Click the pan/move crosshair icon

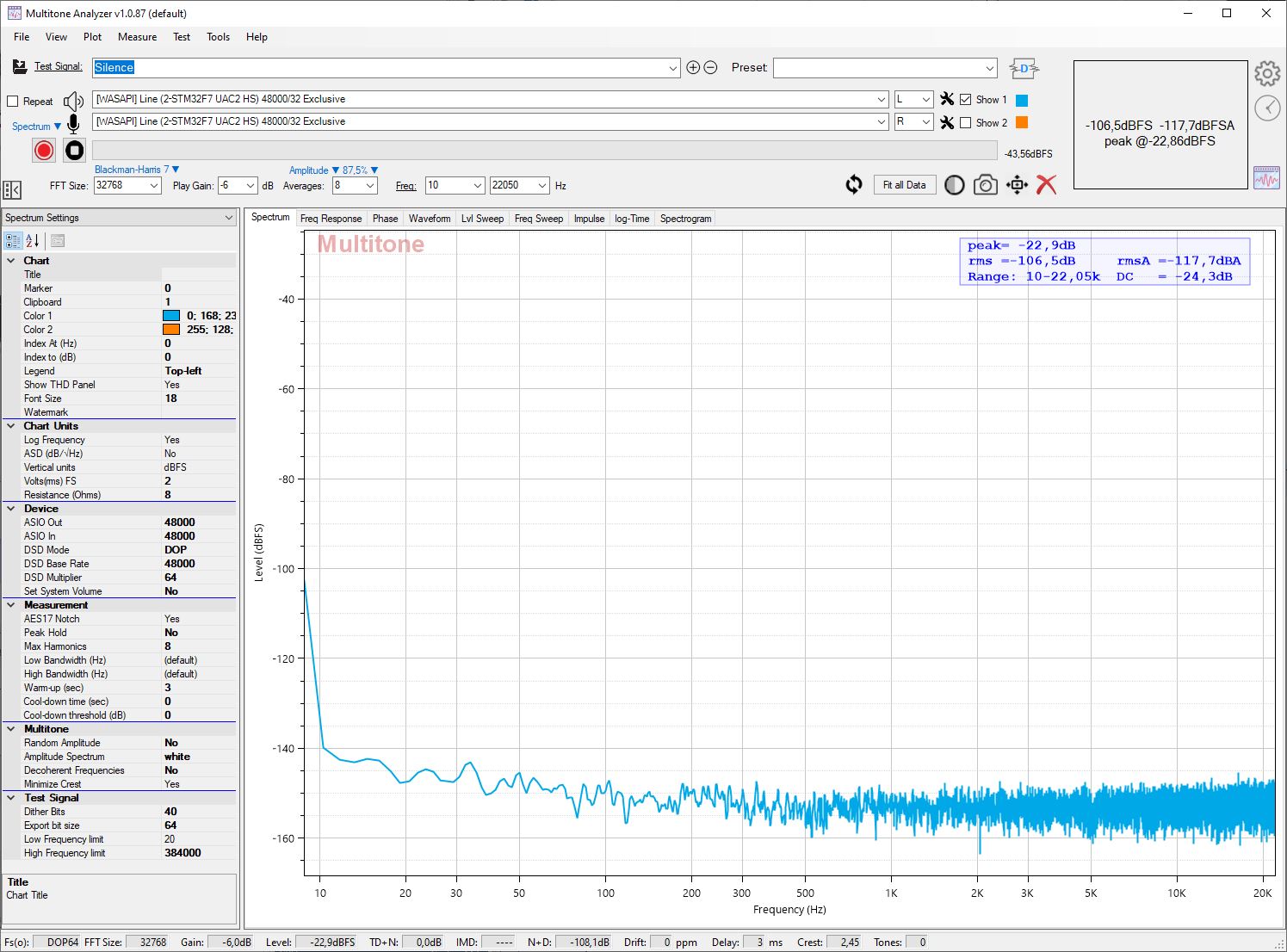pos(1017,185)
